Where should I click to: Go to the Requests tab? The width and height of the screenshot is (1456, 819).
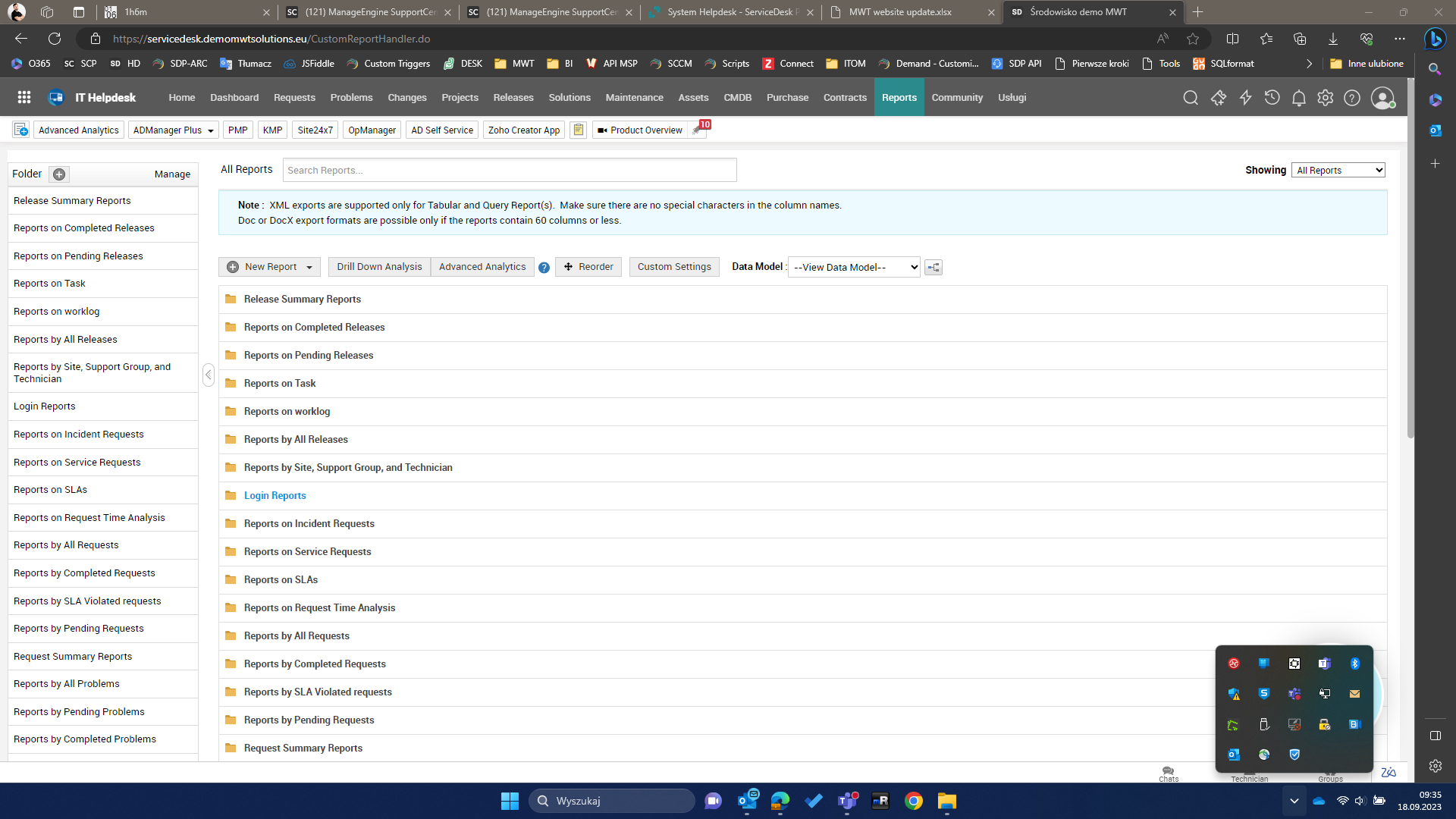[294, 98]
